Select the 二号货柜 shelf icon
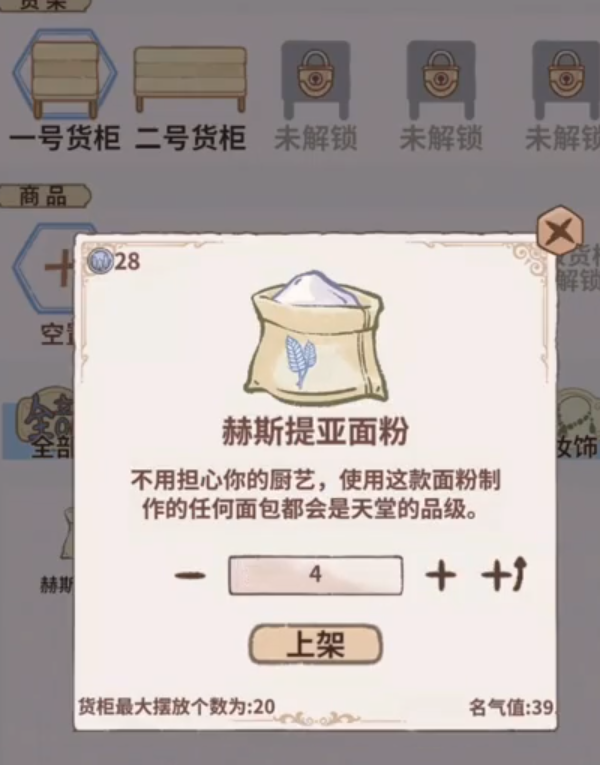600x765 pixels. [190, 78]
